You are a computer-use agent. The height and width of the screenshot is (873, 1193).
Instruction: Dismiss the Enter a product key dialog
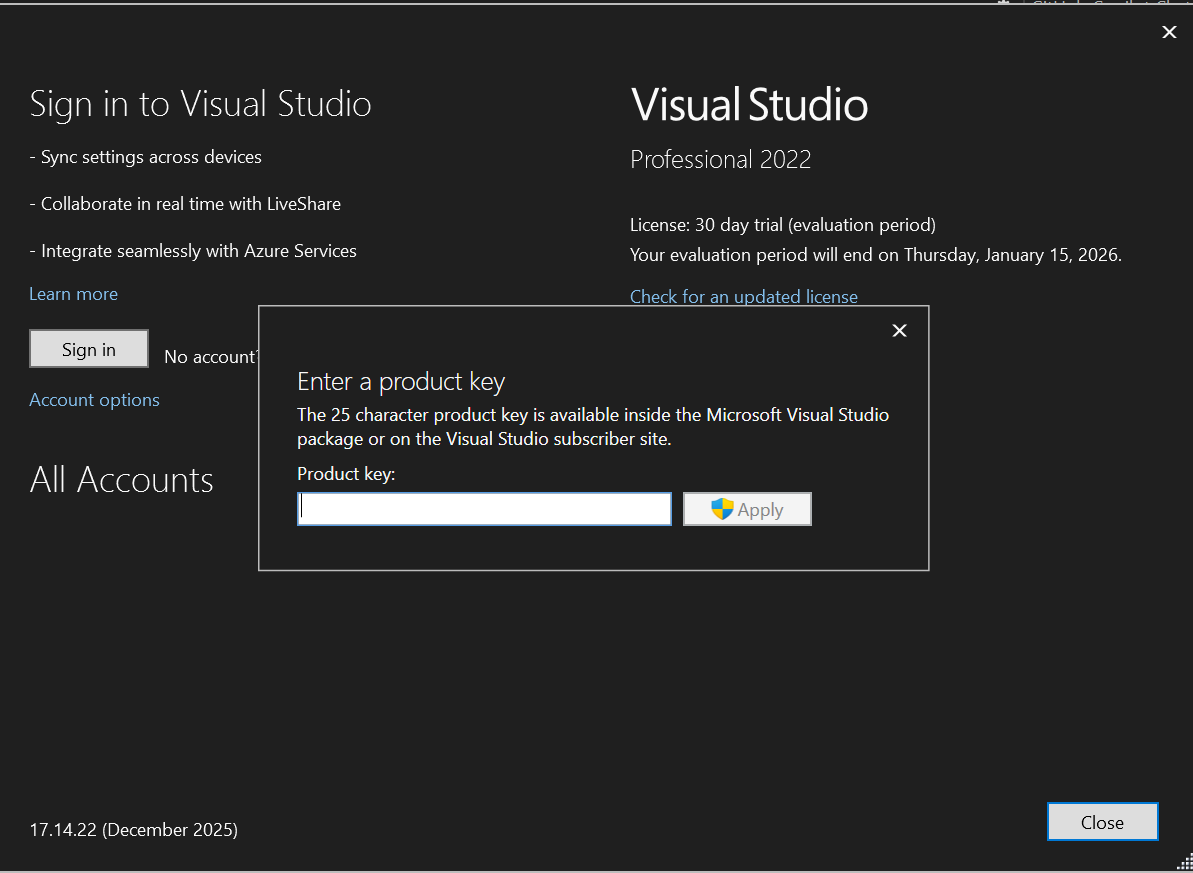point(899,330)
